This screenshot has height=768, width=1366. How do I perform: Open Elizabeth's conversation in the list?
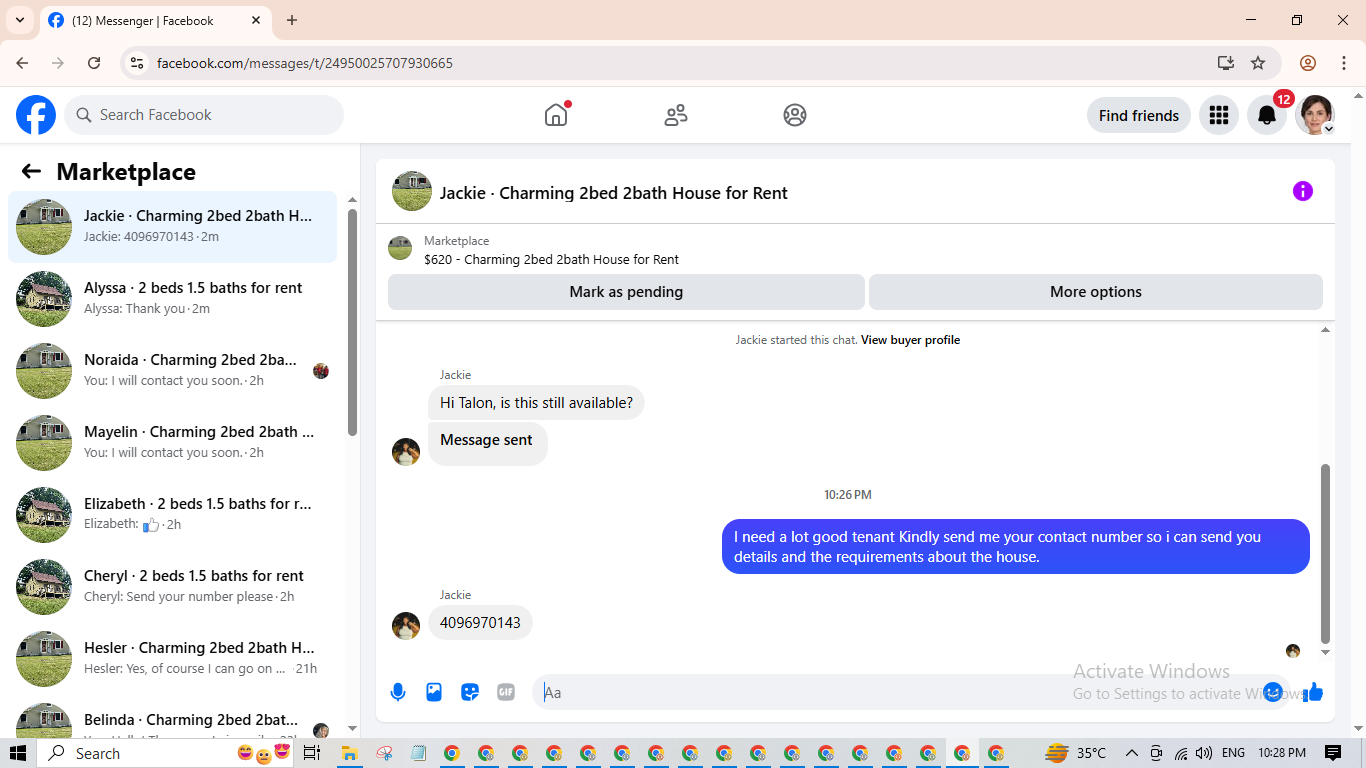click(x=172, y=514)
